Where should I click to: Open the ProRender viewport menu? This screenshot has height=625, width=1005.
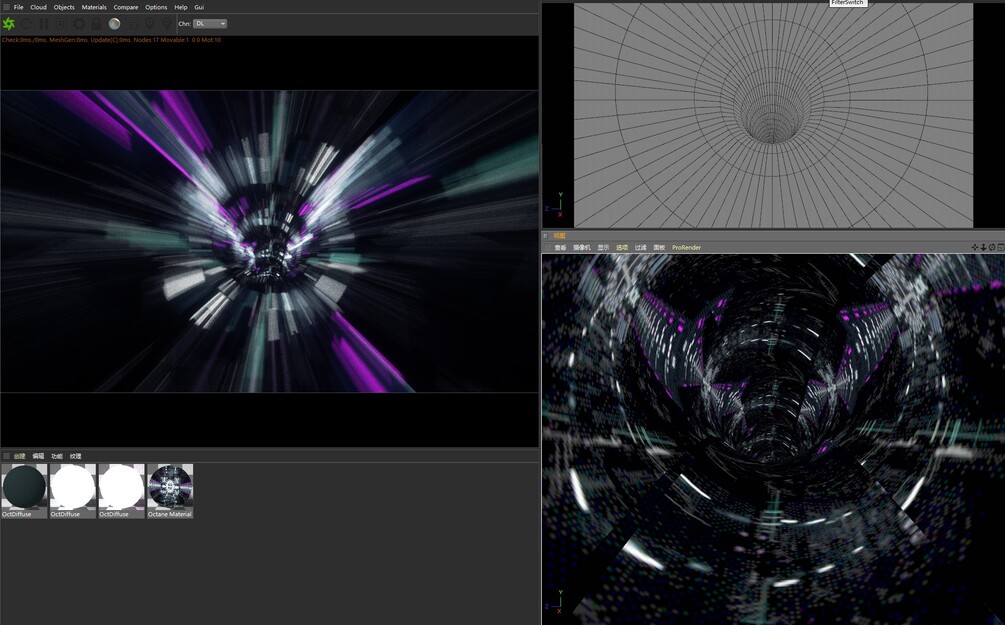click(686, 247)
